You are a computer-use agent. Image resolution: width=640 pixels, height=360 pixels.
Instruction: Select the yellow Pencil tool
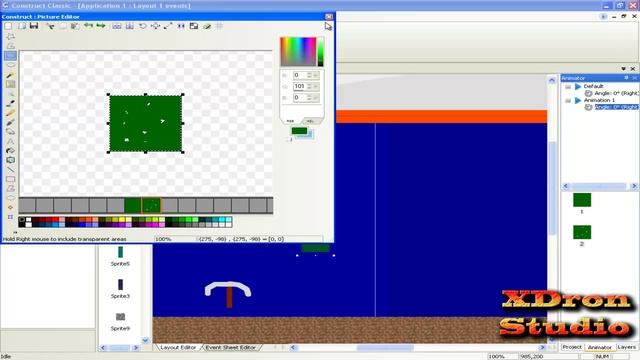coord(11,113)
